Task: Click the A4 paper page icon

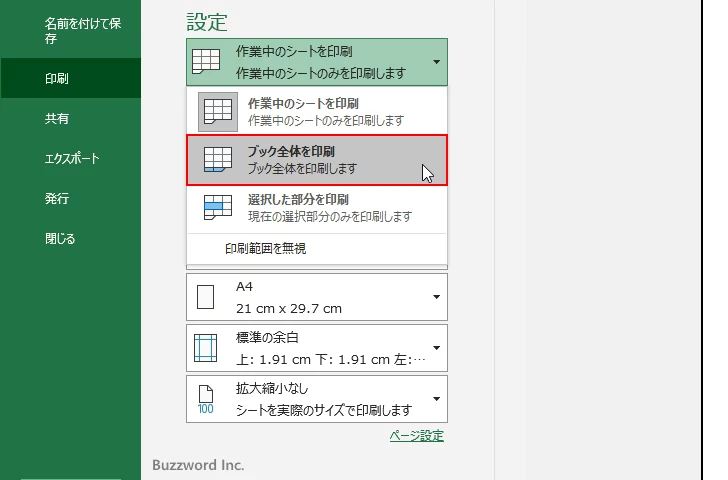Action: pos(205,297)
